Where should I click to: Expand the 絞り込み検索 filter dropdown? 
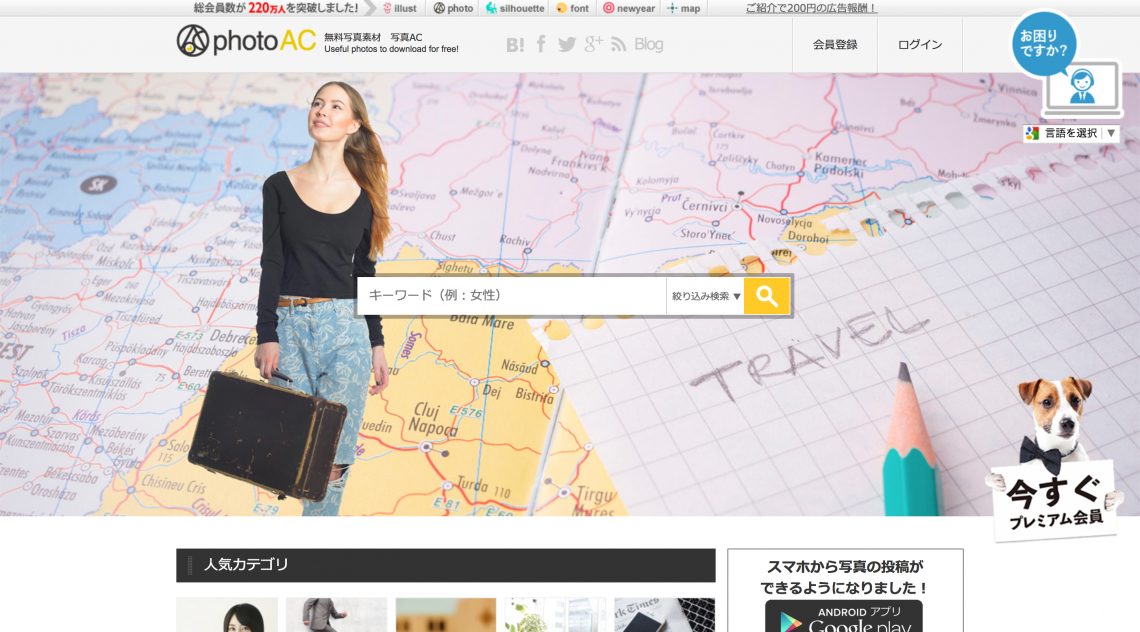pos(705,296)
